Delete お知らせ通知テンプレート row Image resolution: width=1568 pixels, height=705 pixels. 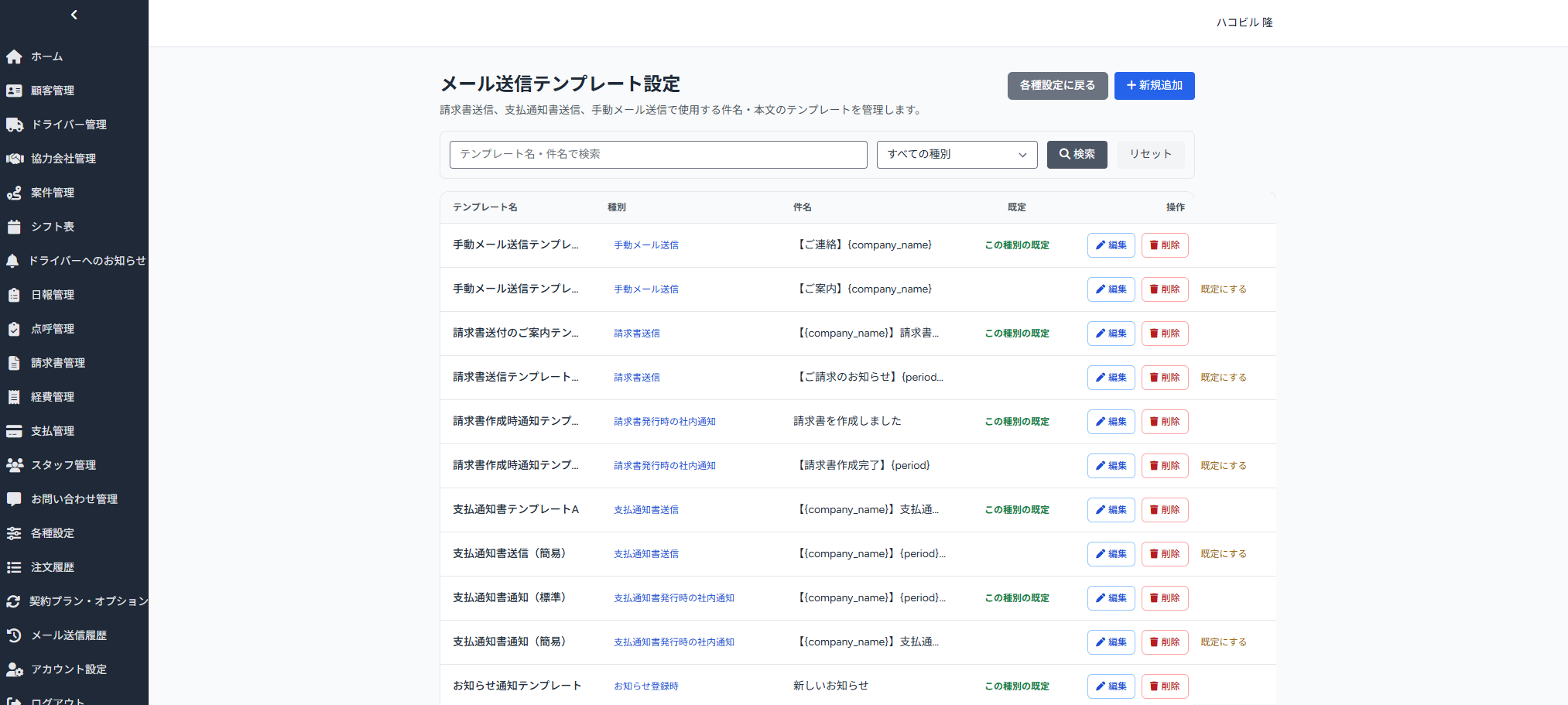[x=1164, y=686]
